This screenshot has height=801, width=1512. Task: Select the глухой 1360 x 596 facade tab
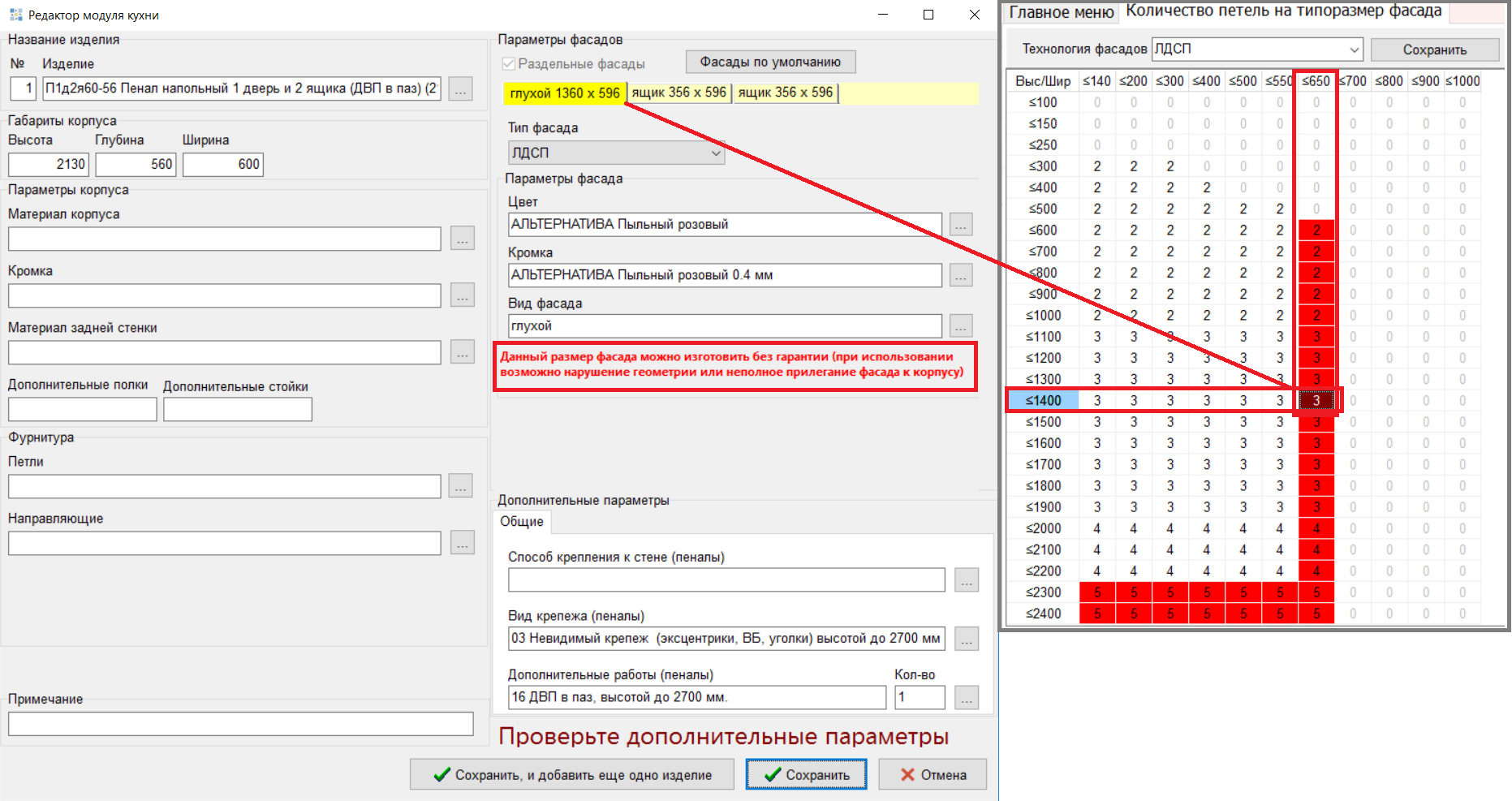[x=565, y=93]
